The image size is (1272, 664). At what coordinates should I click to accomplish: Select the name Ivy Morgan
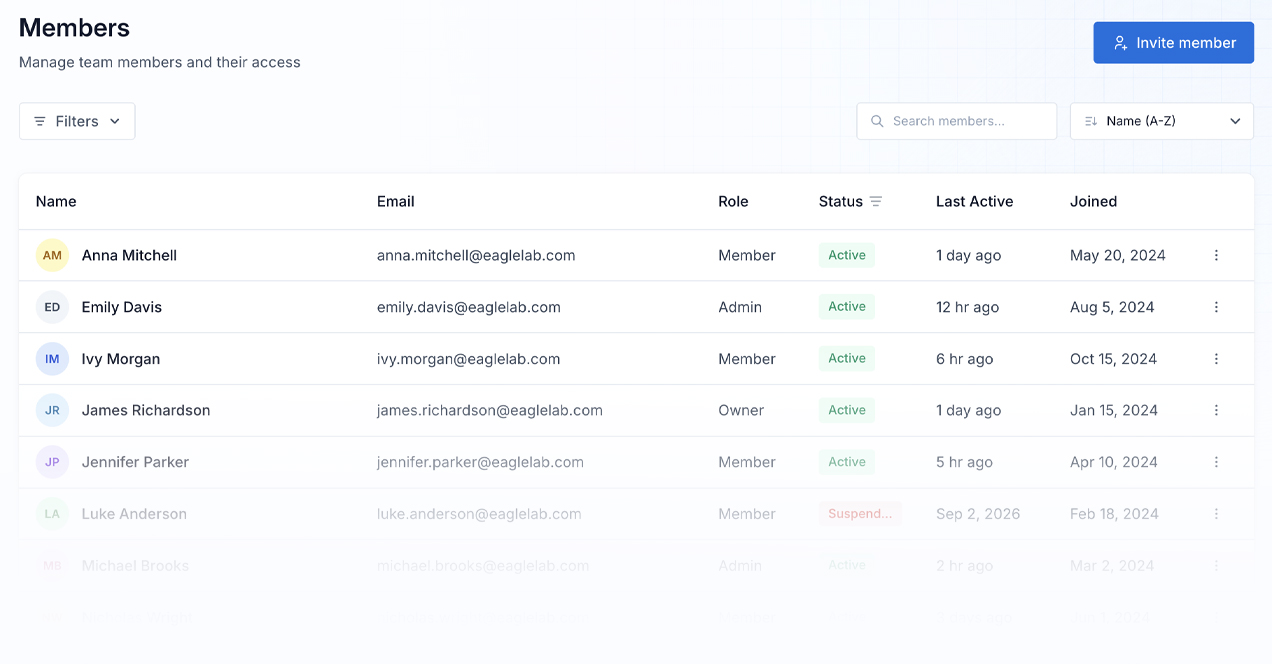coord(121,359)
